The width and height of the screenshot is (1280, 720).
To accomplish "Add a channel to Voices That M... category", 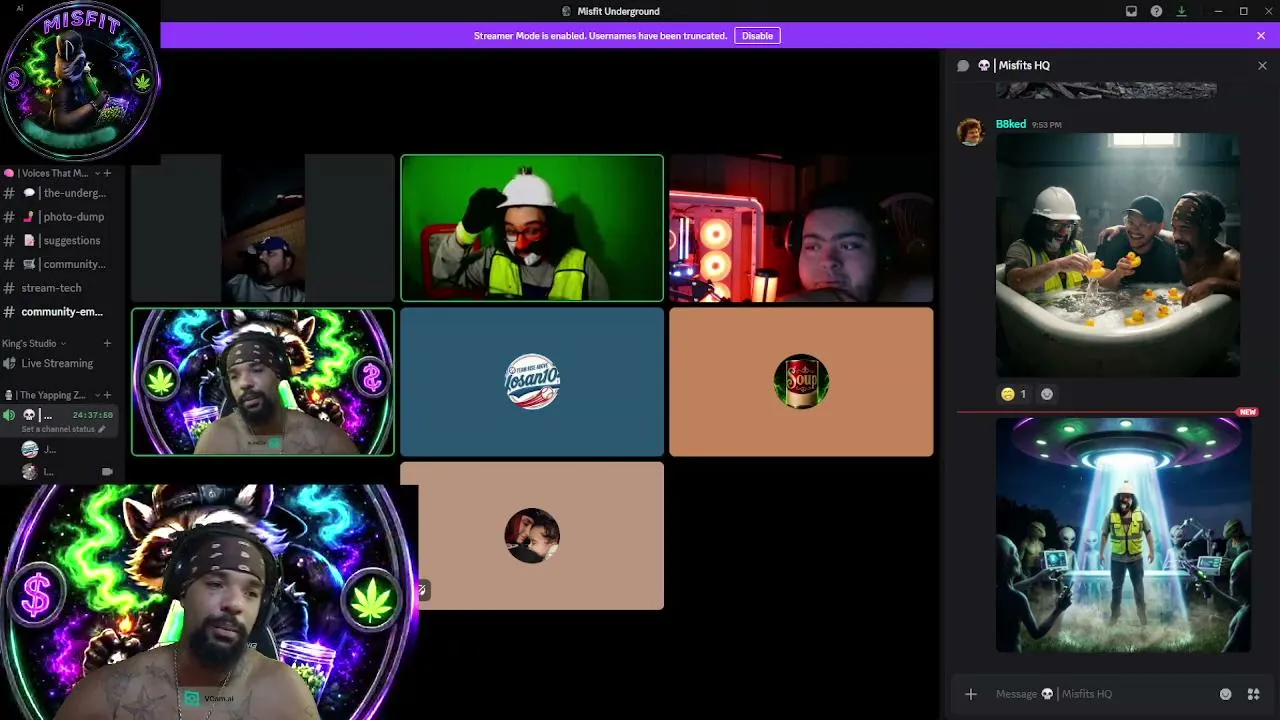I will 107,173.
